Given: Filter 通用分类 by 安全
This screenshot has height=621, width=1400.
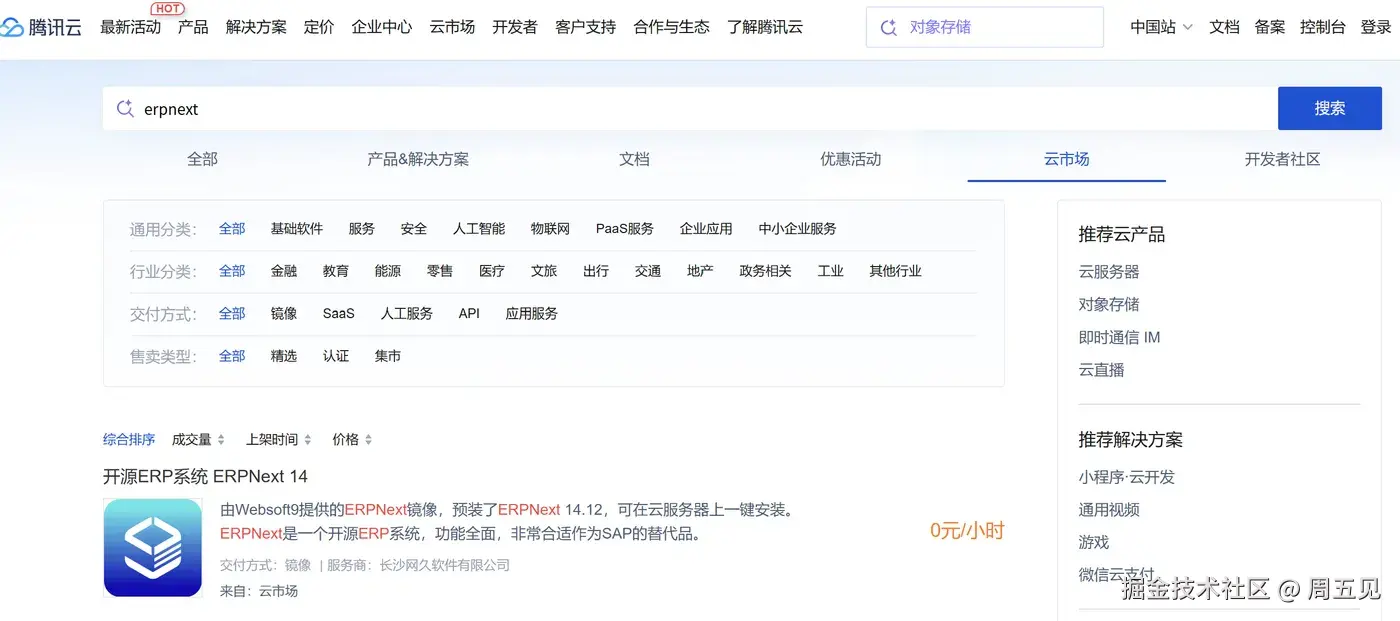Looking at the screenshot, I should pyautogui.click(x=414, y=229).
